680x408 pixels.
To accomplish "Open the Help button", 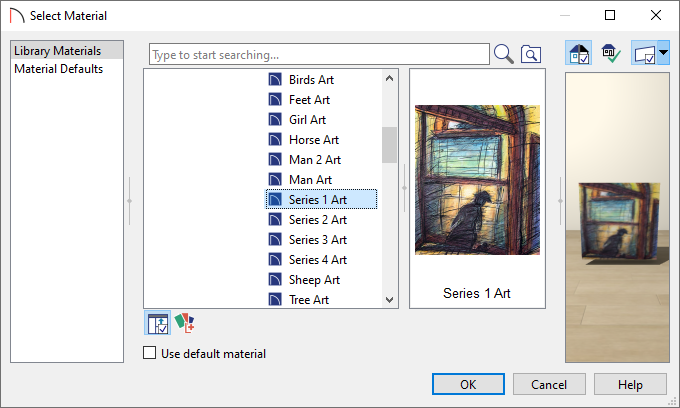I will click(630, 384).
